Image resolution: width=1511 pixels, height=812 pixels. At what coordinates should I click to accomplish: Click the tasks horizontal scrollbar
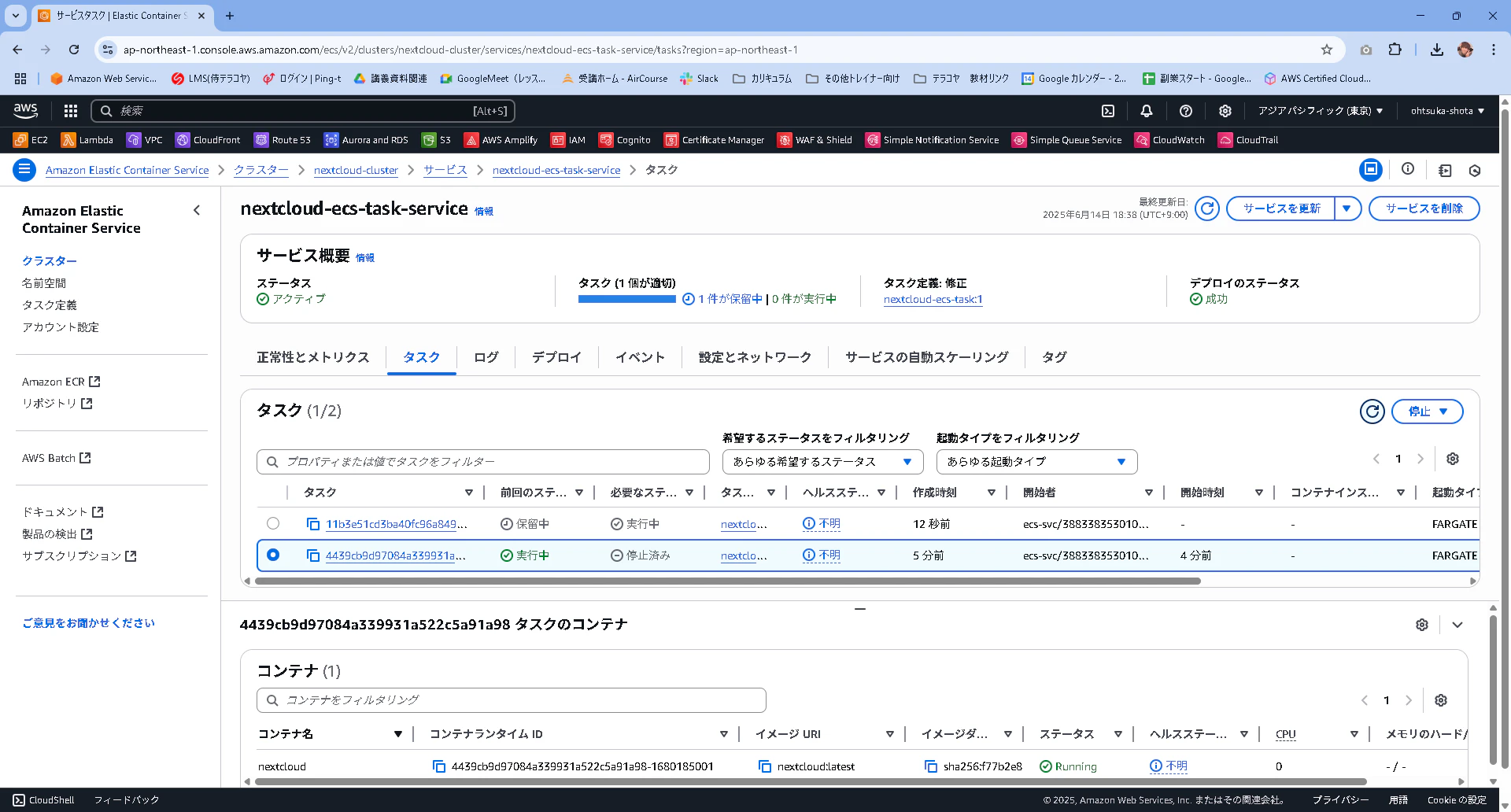728,581
